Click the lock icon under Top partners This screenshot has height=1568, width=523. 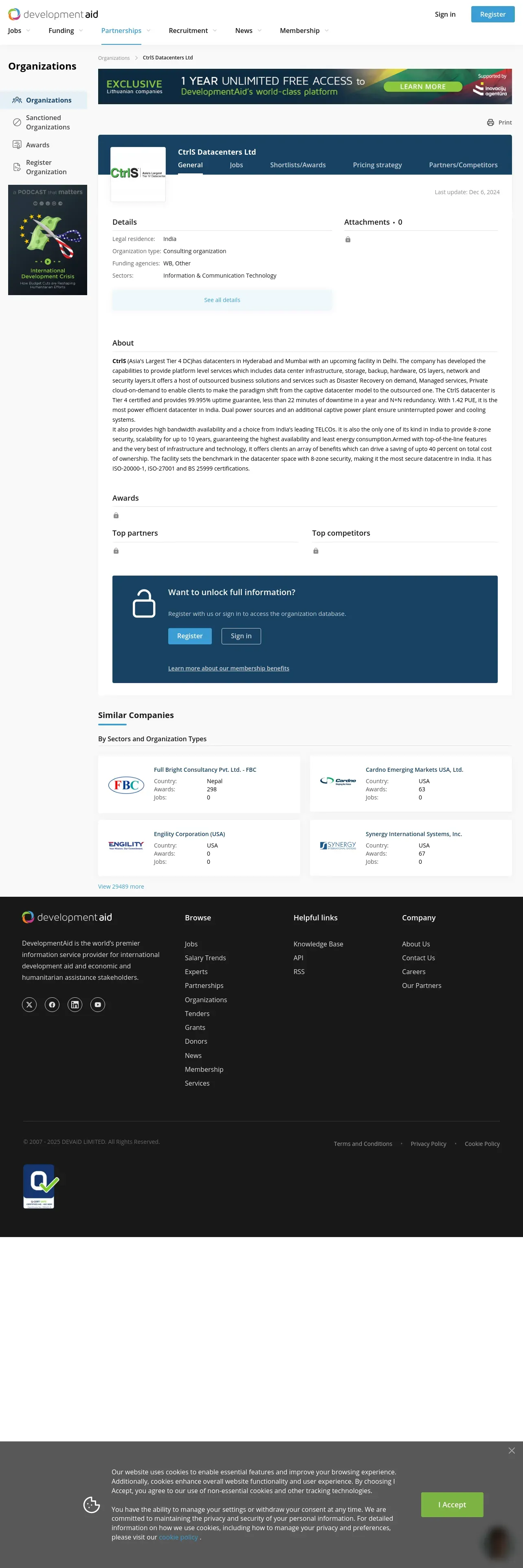pos(116,551)
